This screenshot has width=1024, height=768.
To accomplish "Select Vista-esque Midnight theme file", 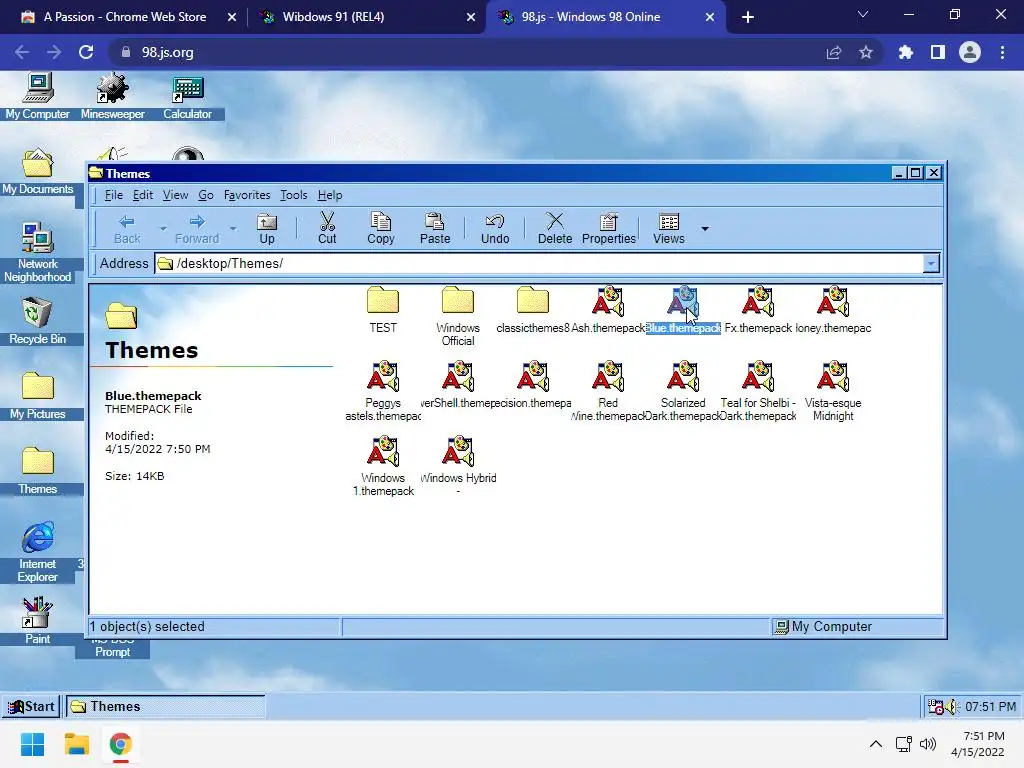I will tap(833, 391).
